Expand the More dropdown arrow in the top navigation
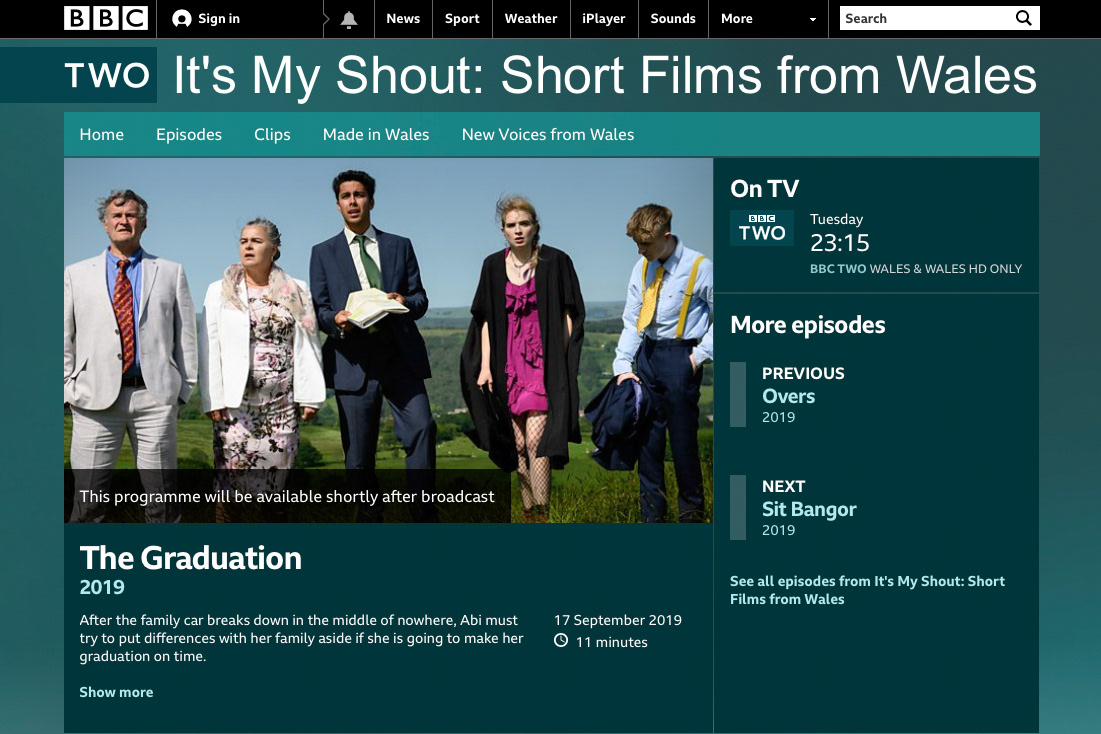The width and height of the screenshot is (1101, 734). [812, 19]
